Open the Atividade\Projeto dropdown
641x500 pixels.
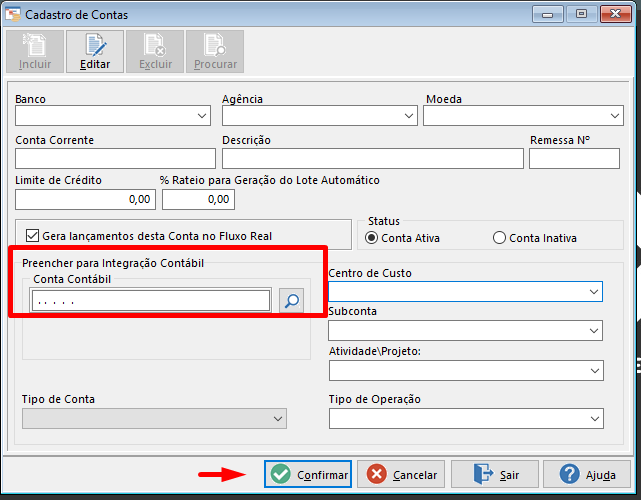pos(466,371)
